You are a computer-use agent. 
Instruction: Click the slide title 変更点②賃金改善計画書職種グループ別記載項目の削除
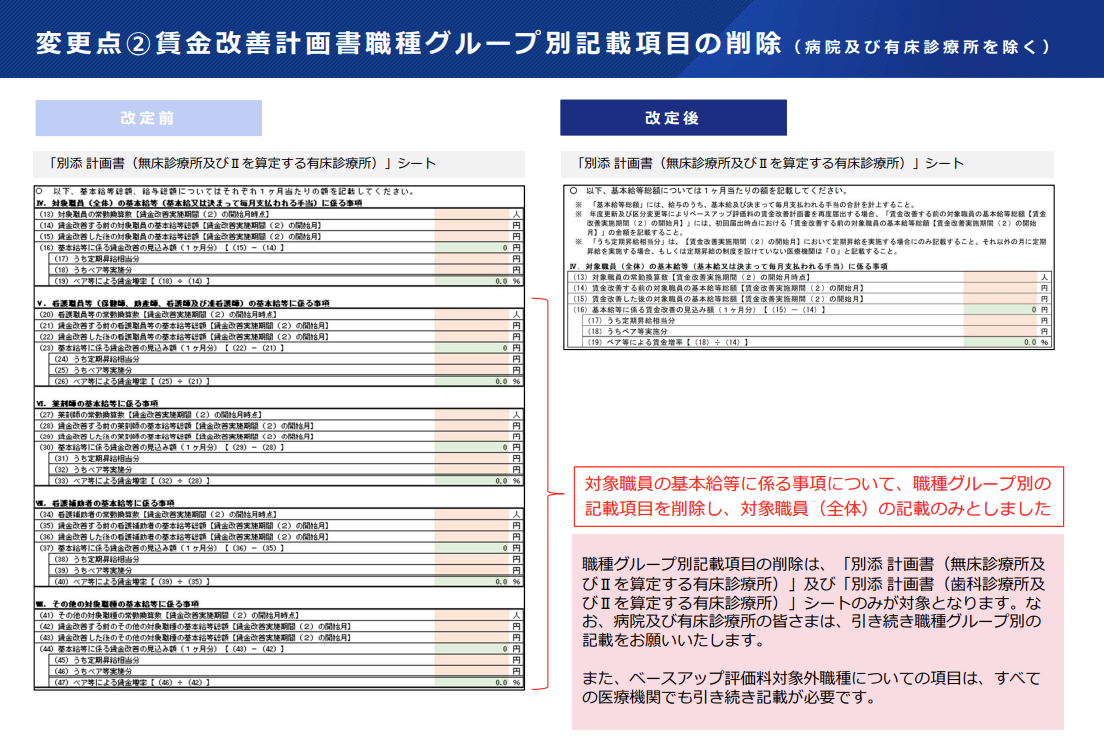point(408,44)
